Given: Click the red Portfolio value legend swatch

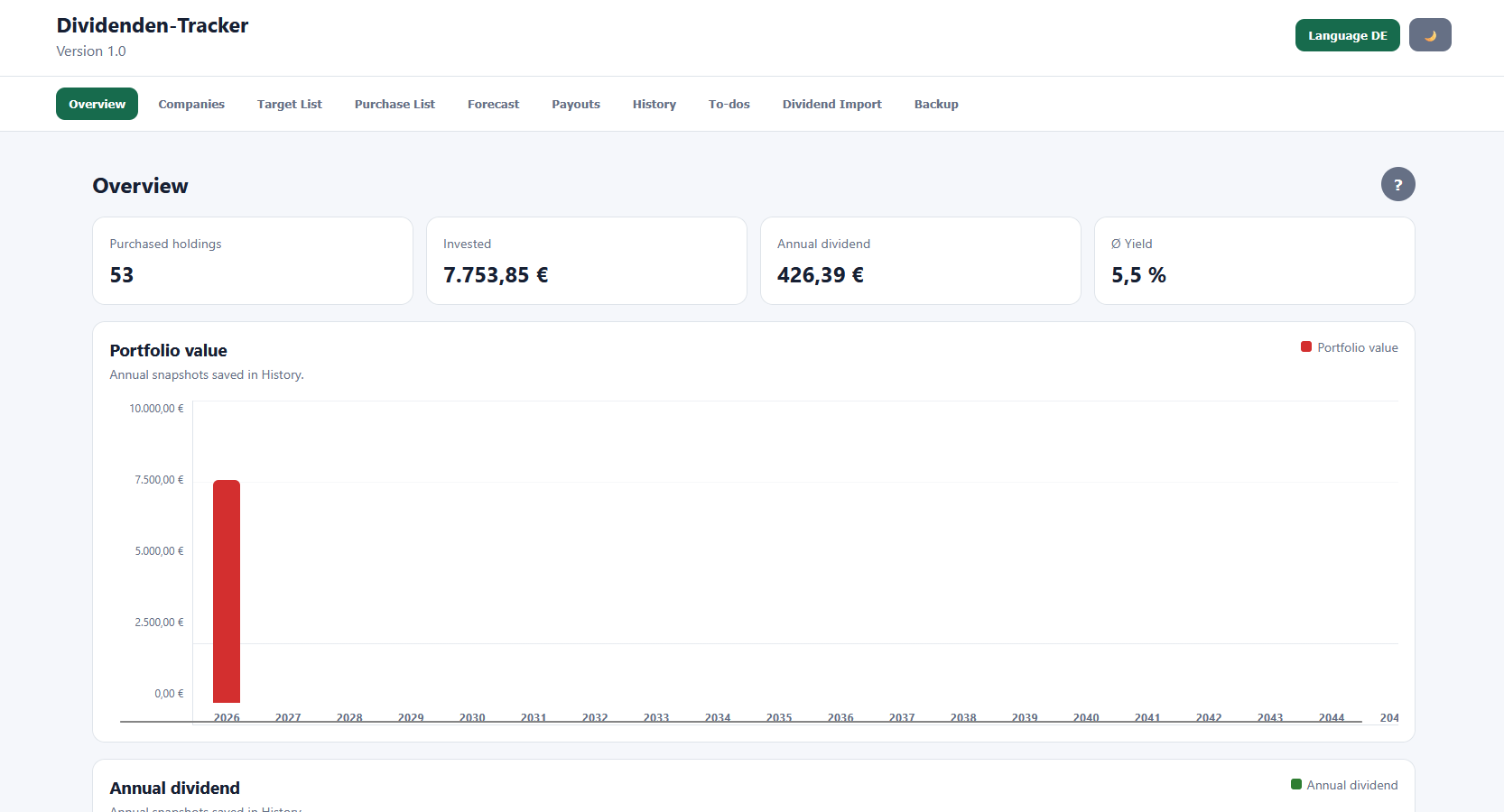Looking at the screenshot, I should point(1306,347).
